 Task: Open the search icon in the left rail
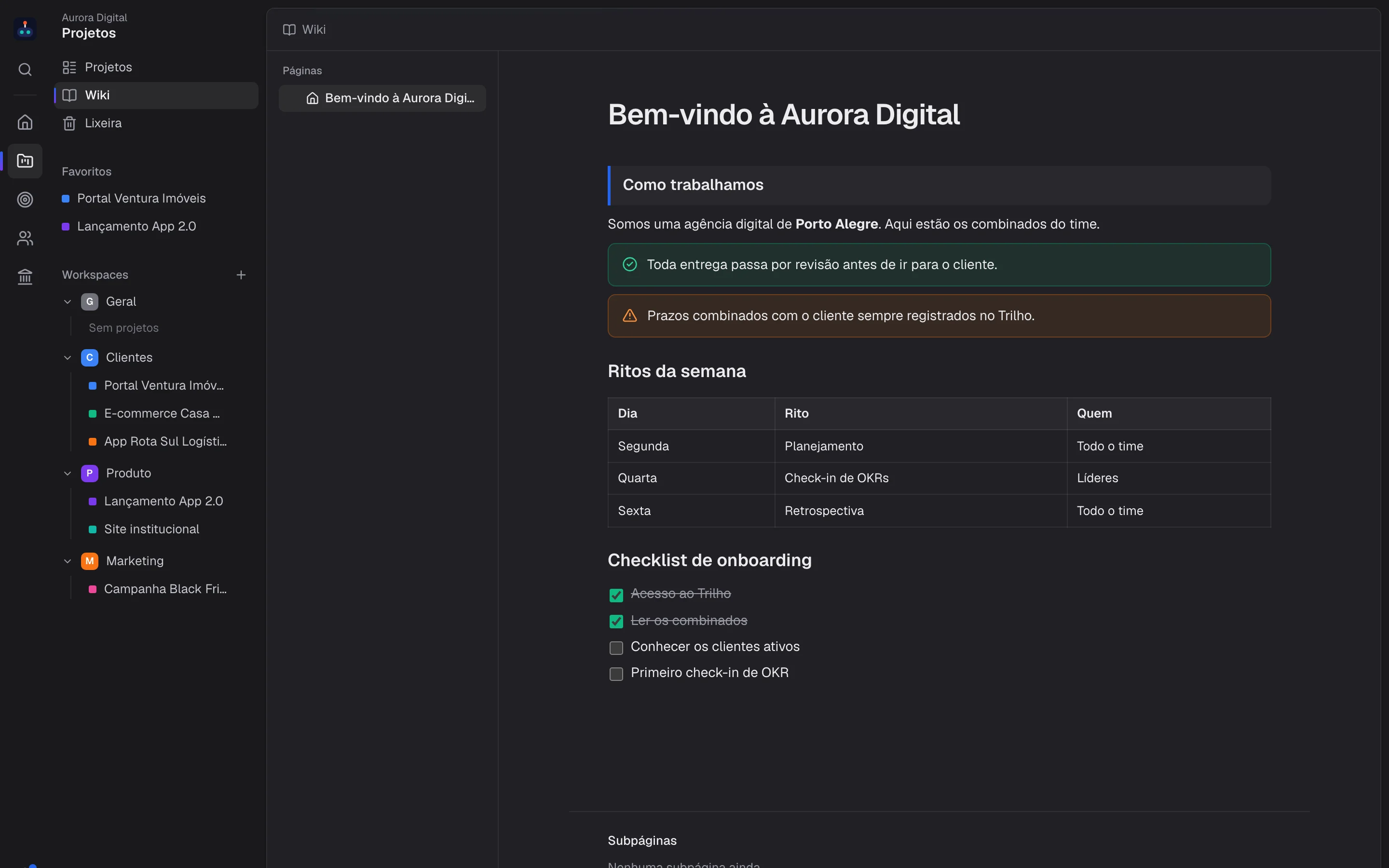(x=25, y=69)
